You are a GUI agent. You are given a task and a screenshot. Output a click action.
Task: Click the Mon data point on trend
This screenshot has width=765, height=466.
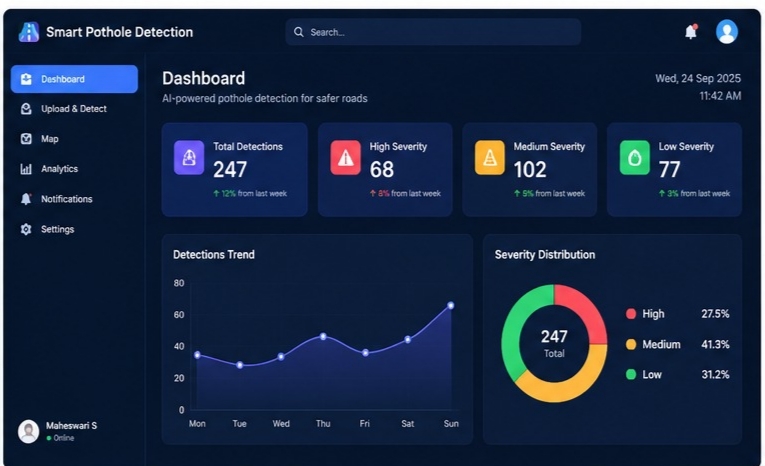(x=197, y=355)
